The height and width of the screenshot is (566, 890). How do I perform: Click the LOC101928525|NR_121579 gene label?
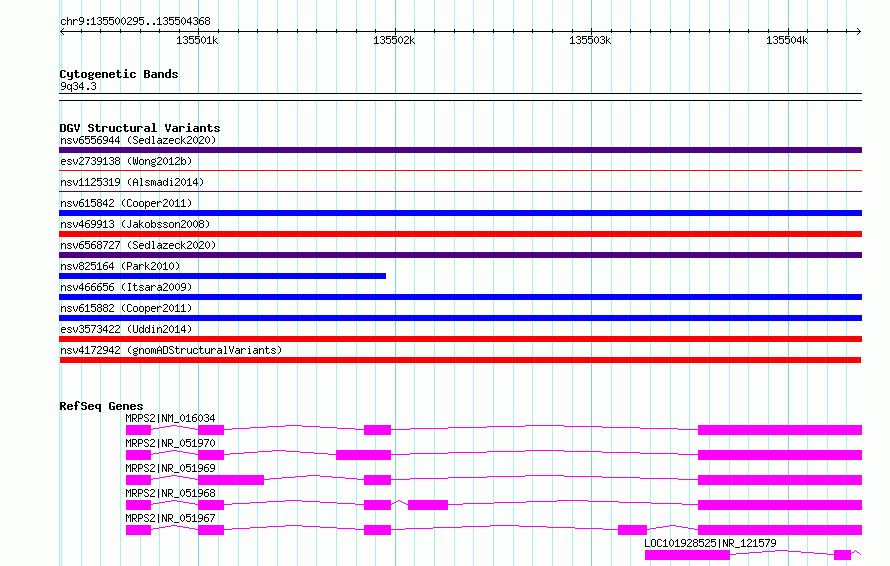point(710,543)
